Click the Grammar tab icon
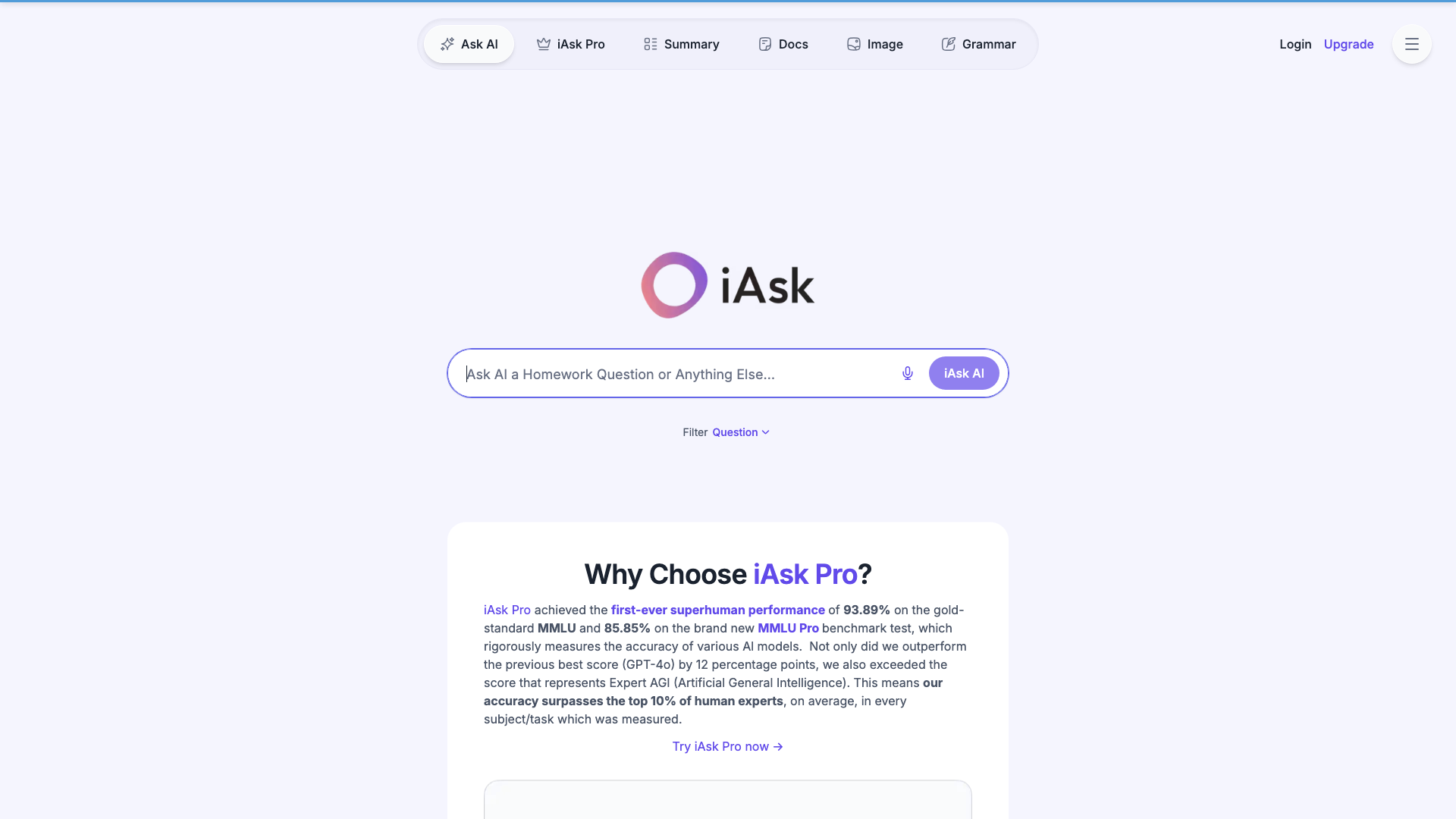 click(x=947, y=44)
